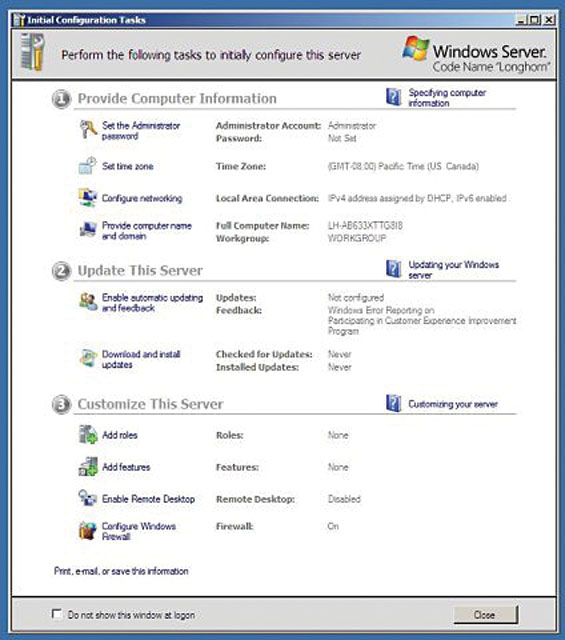Viewport: 565px width, 640px height.
Task: Click the Set Administrator password keys icon
Action: 88,129
